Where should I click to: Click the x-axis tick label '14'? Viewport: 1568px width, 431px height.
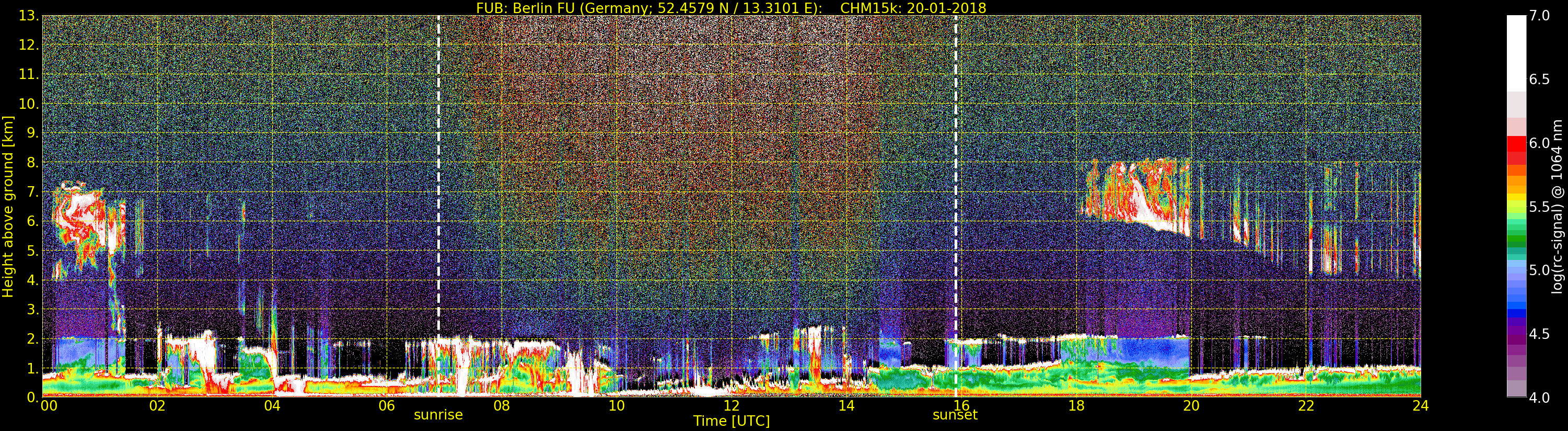pos(846,405)
